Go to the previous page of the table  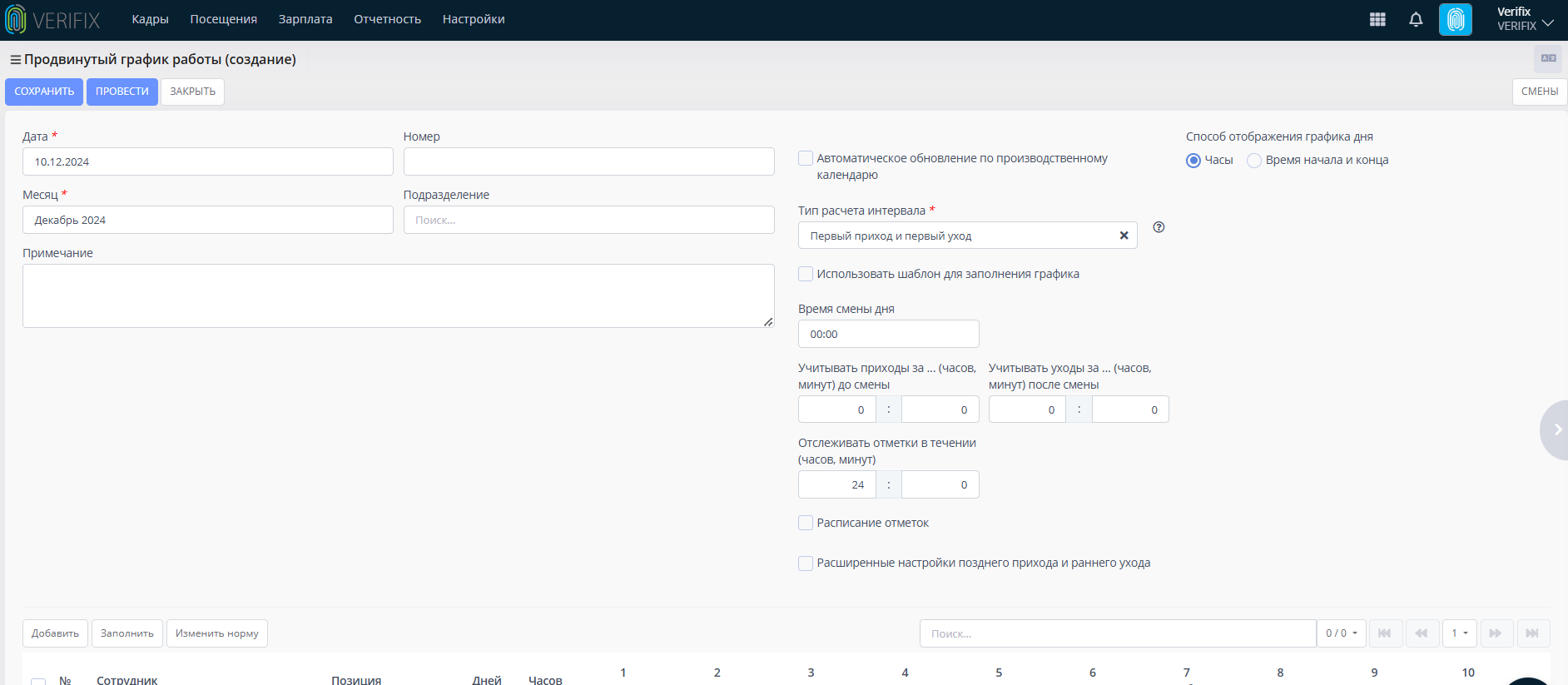pyautogui.click(x=1422, y=633)
